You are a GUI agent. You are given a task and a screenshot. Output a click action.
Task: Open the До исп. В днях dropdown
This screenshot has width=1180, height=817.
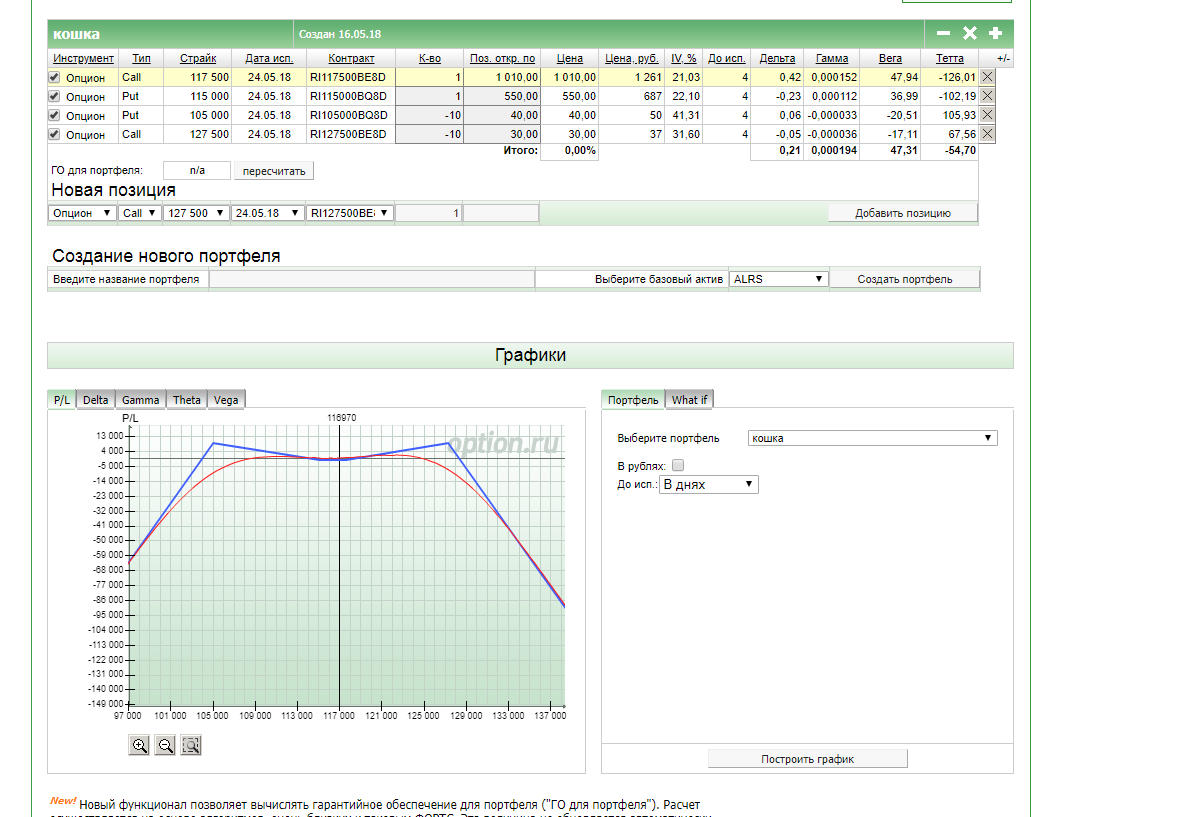[708, 484]
